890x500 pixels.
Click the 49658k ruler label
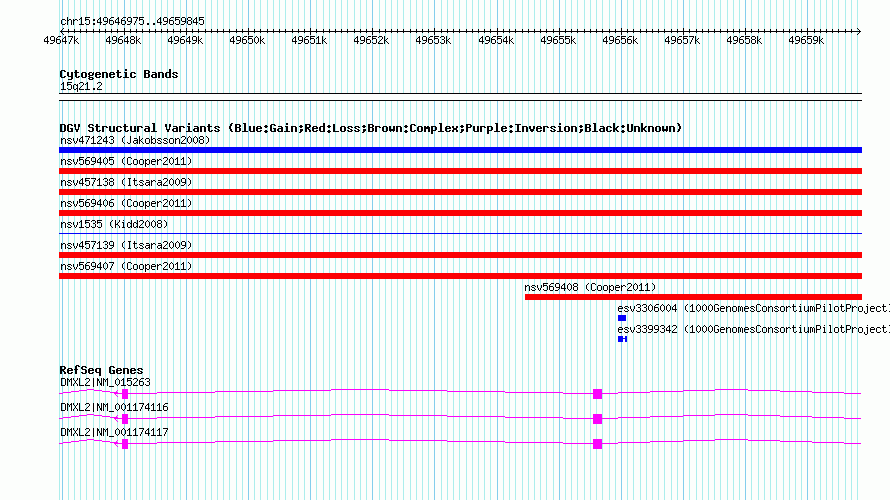(x=744, y=40)
